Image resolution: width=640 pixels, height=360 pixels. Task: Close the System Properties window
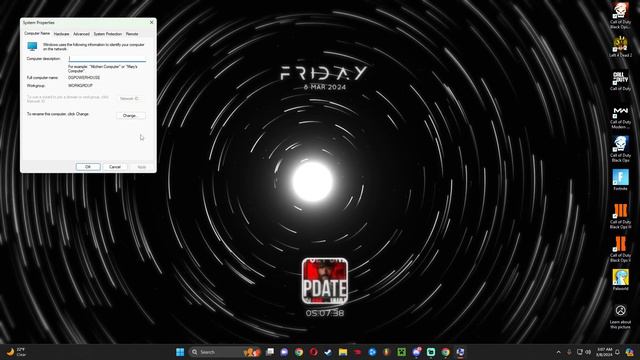151,22
